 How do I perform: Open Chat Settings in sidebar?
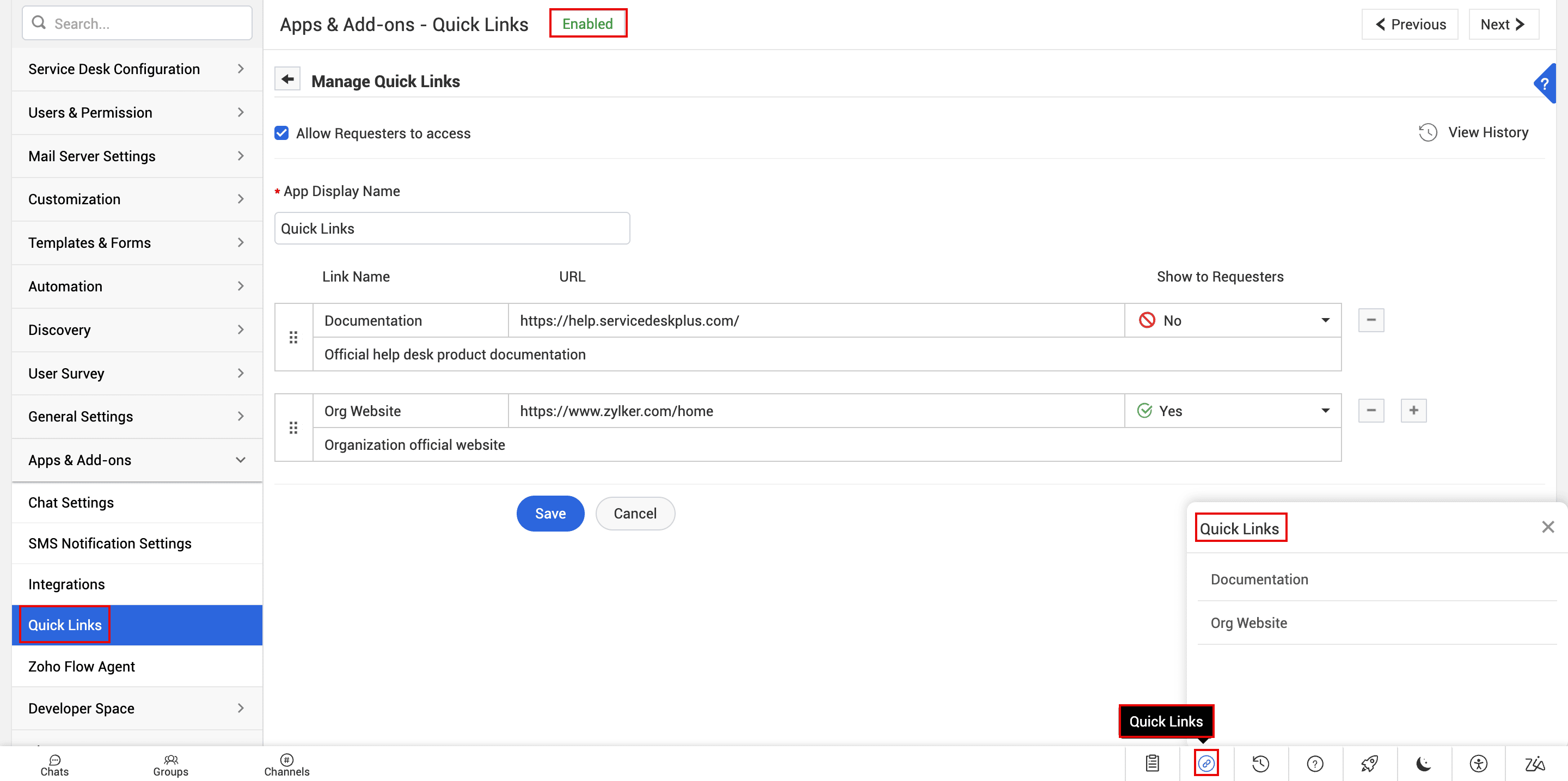click(137, 502)
